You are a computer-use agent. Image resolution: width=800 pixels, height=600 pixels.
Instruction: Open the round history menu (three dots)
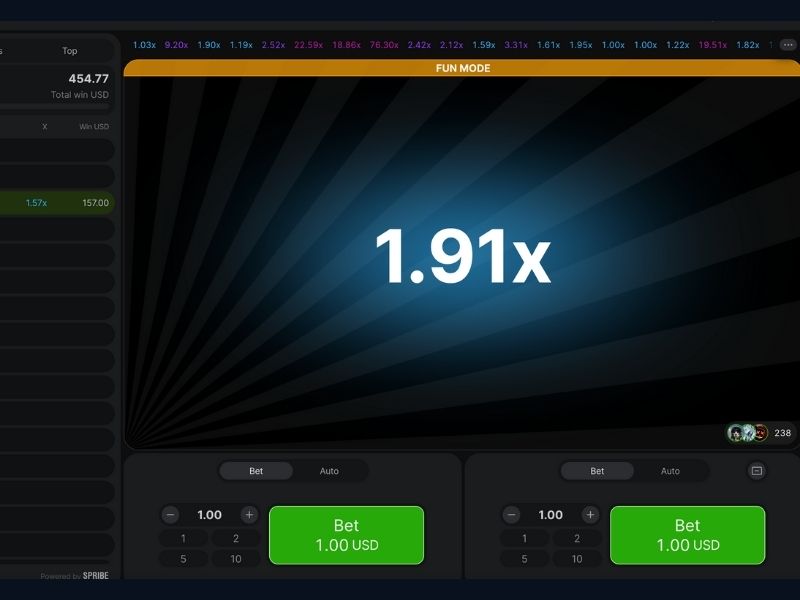point(787,45)
